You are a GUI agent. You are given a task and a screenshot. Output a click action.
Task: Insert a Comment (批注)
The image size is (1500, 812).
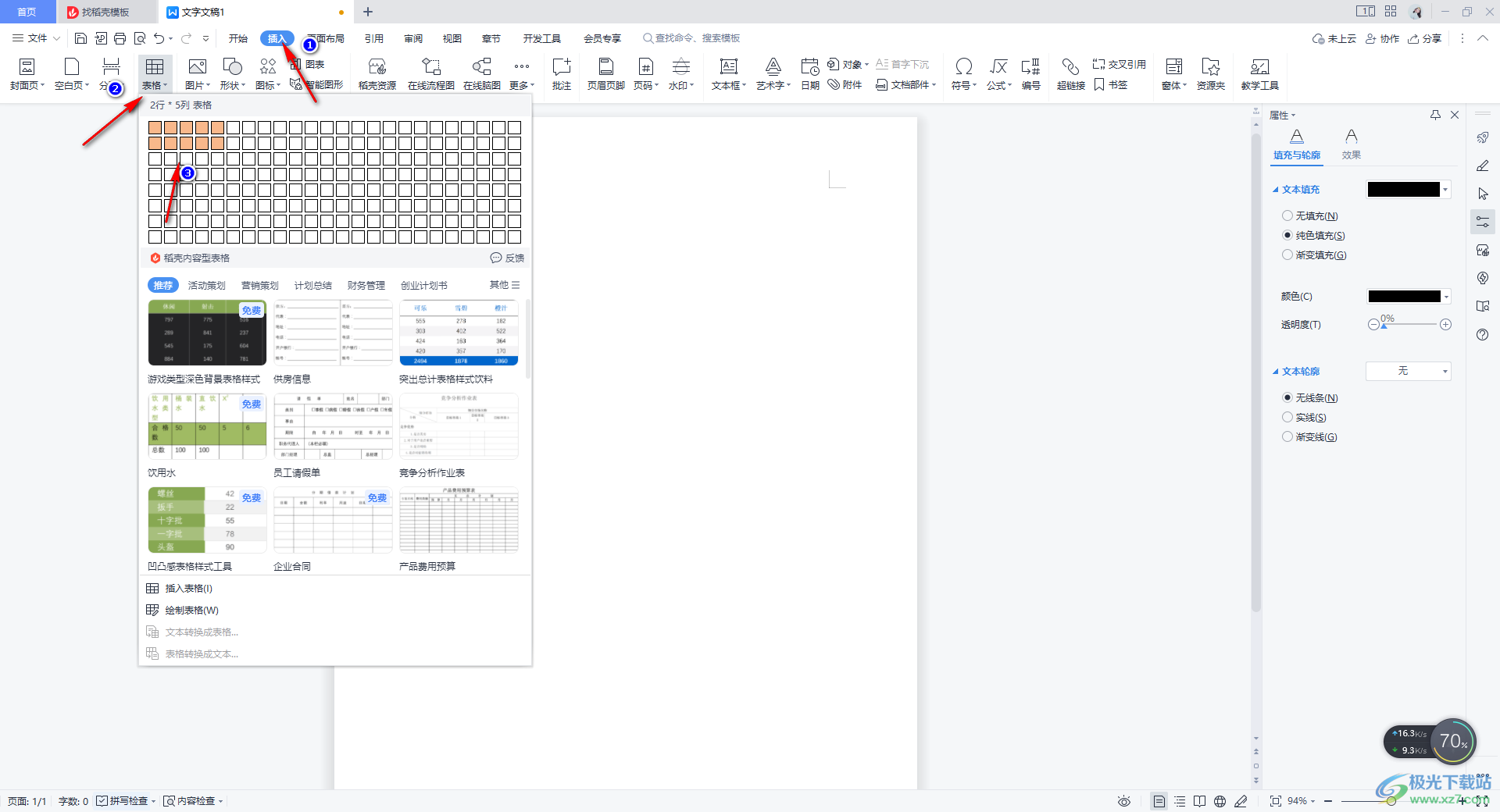(562, 75)
